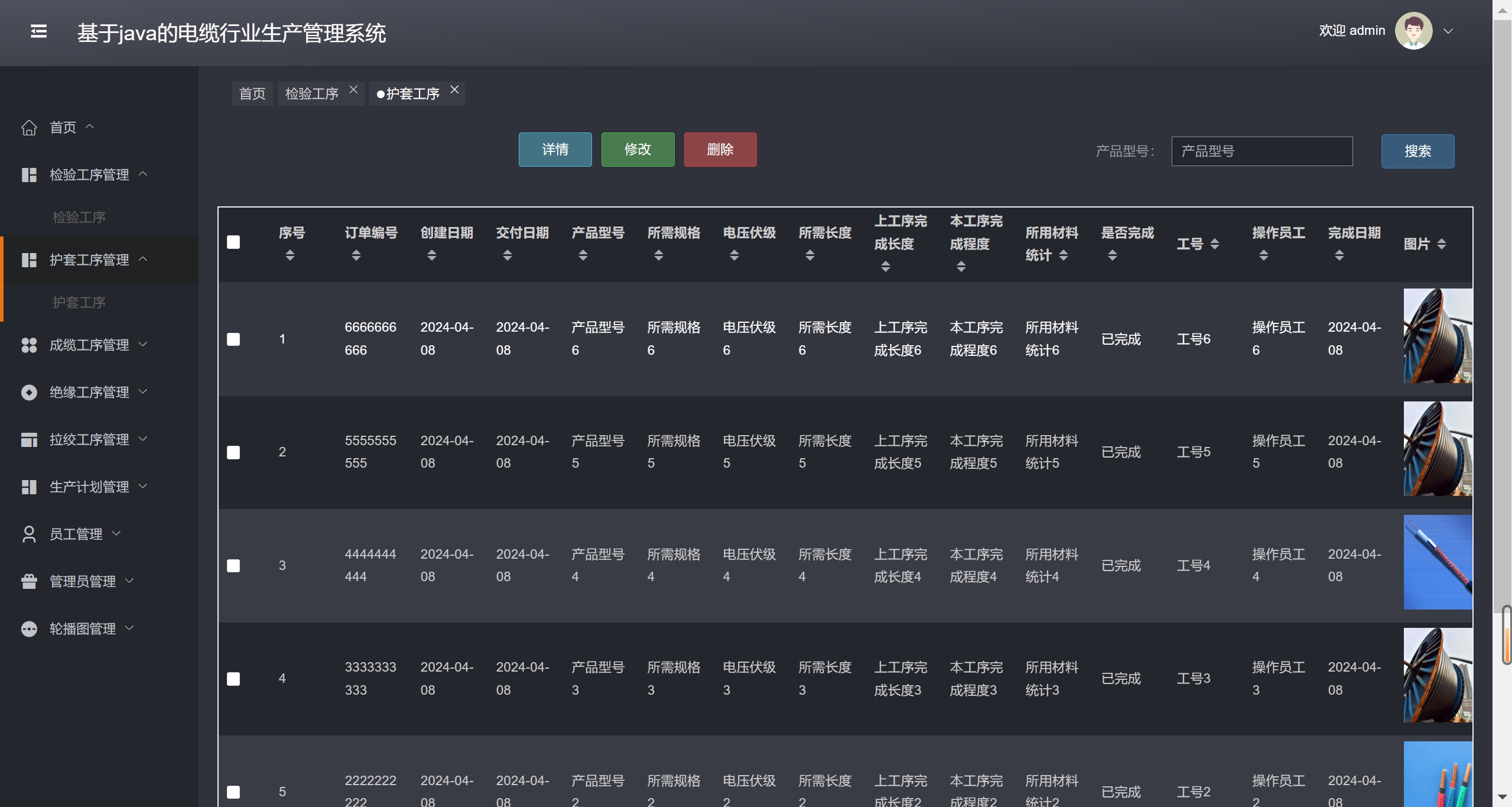Open blue cable image in row 3
This screenshot has height=807, width=1512.
(x=1438, y=562)
